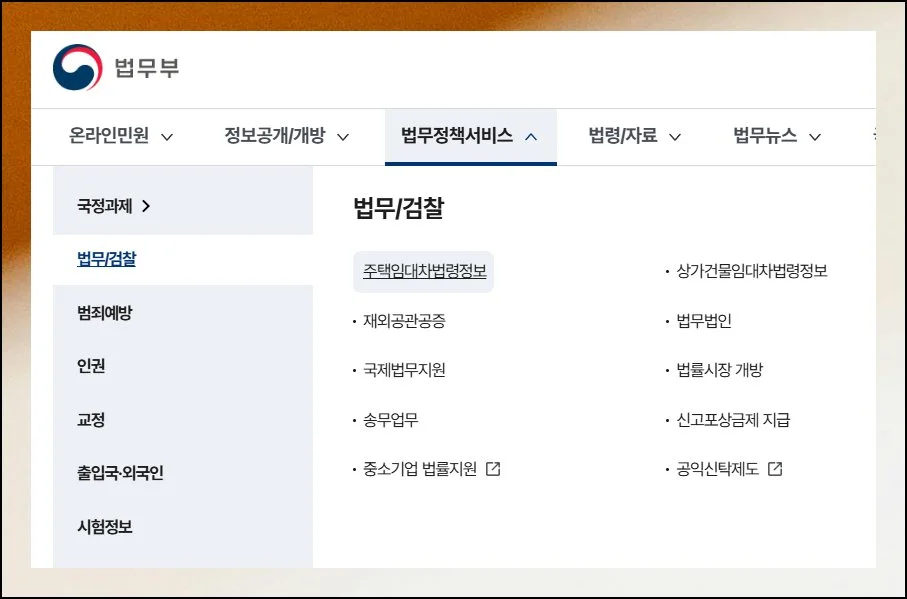Collapse the 법무정책서비스 menu
The image size is (907, 599).
click(x=531, y=137)
